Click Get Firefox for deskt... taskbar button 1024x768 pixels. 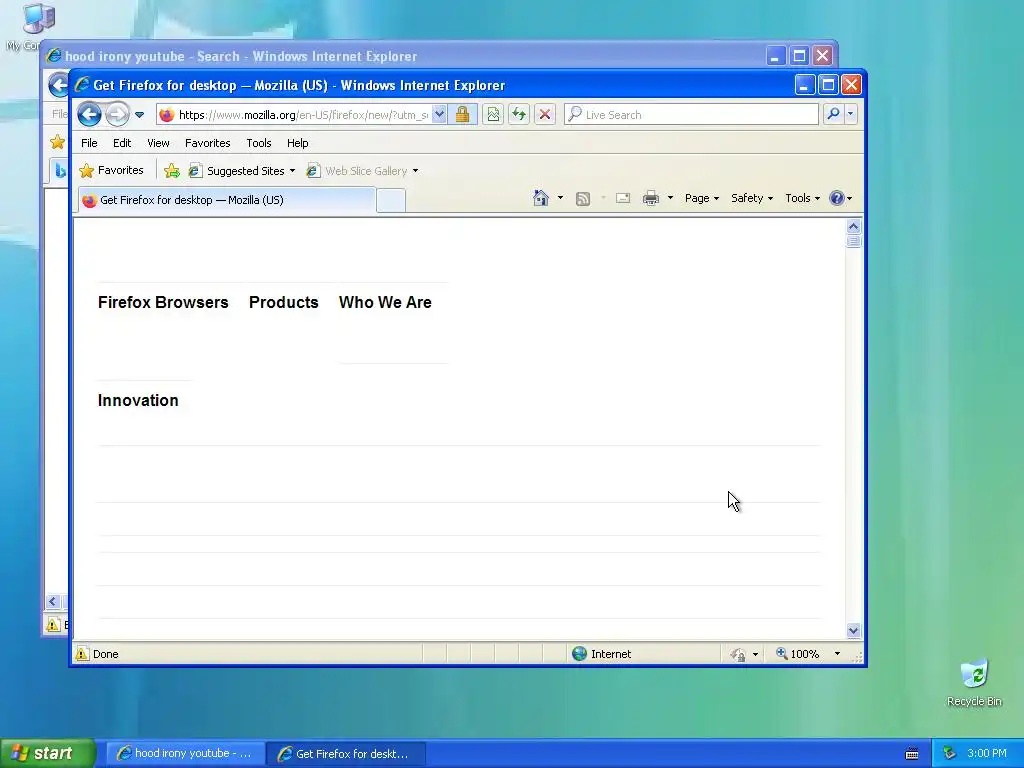[x=347, y=754]
